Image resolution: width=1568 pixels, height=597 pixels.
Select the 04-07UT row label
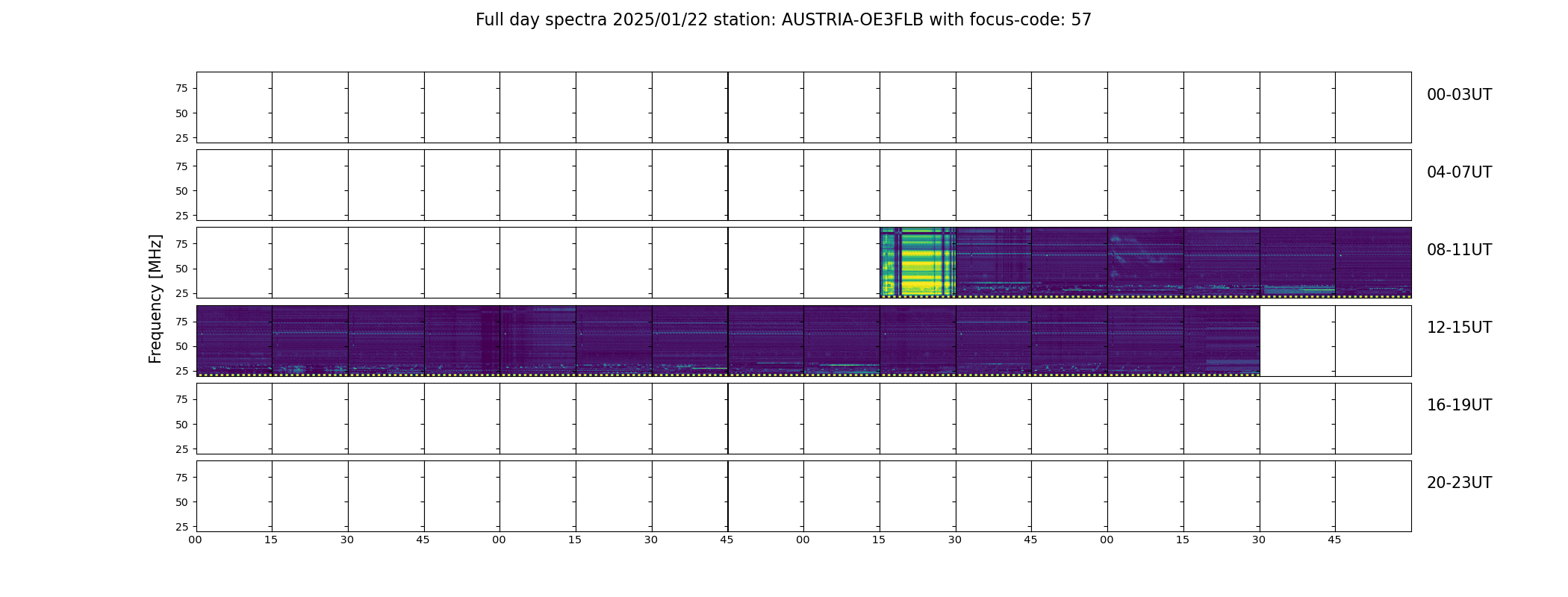click(1459, 172)
